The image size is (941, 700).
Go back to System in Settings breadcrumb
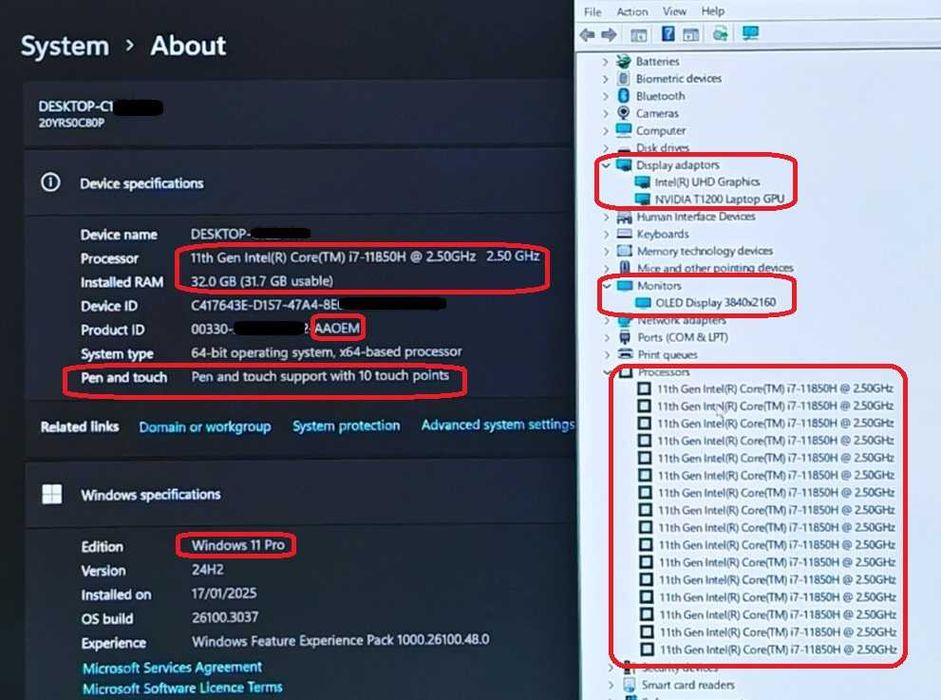[x=65, y=46]
